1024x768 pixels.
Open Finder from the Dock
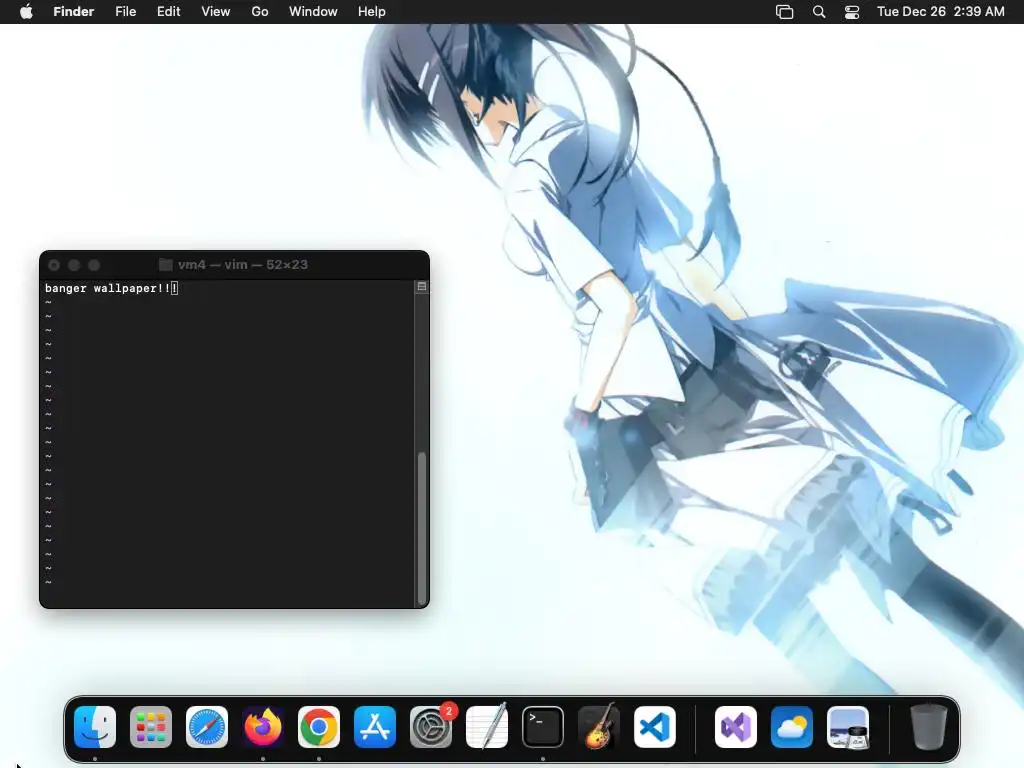click(95, 727)
